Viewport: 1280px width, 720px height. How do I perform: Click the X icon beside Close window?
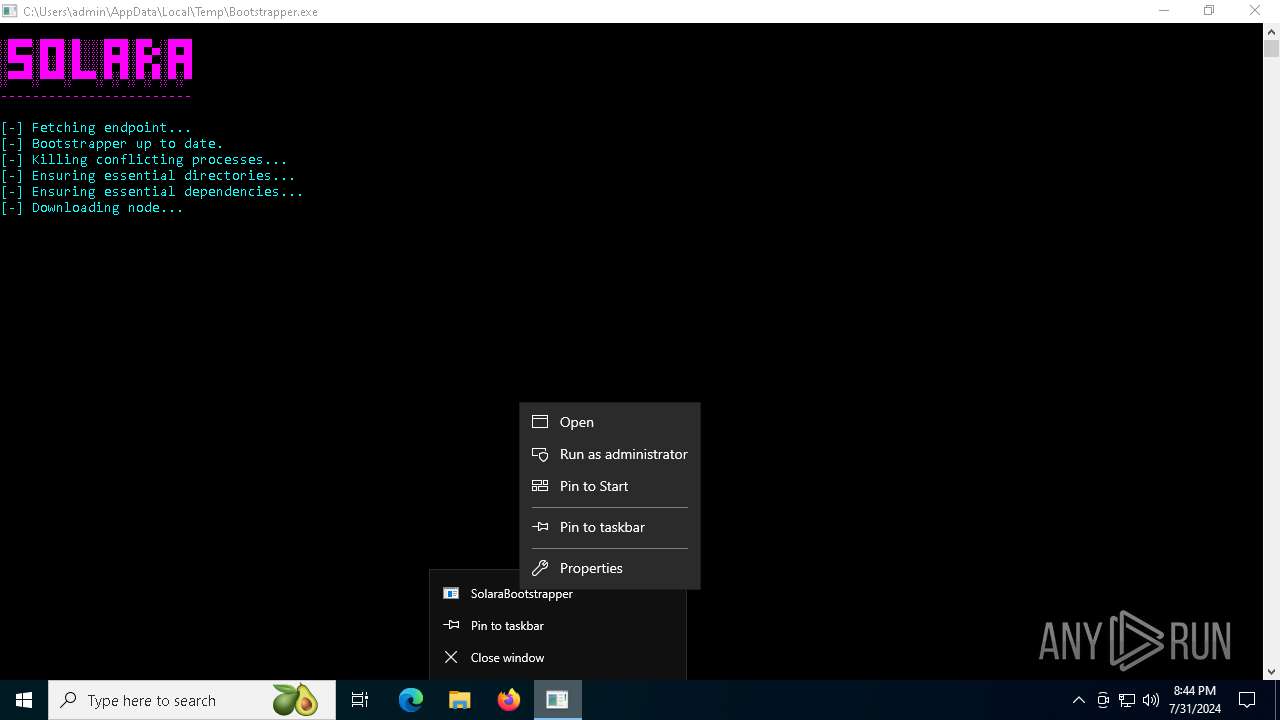(451, 657)
